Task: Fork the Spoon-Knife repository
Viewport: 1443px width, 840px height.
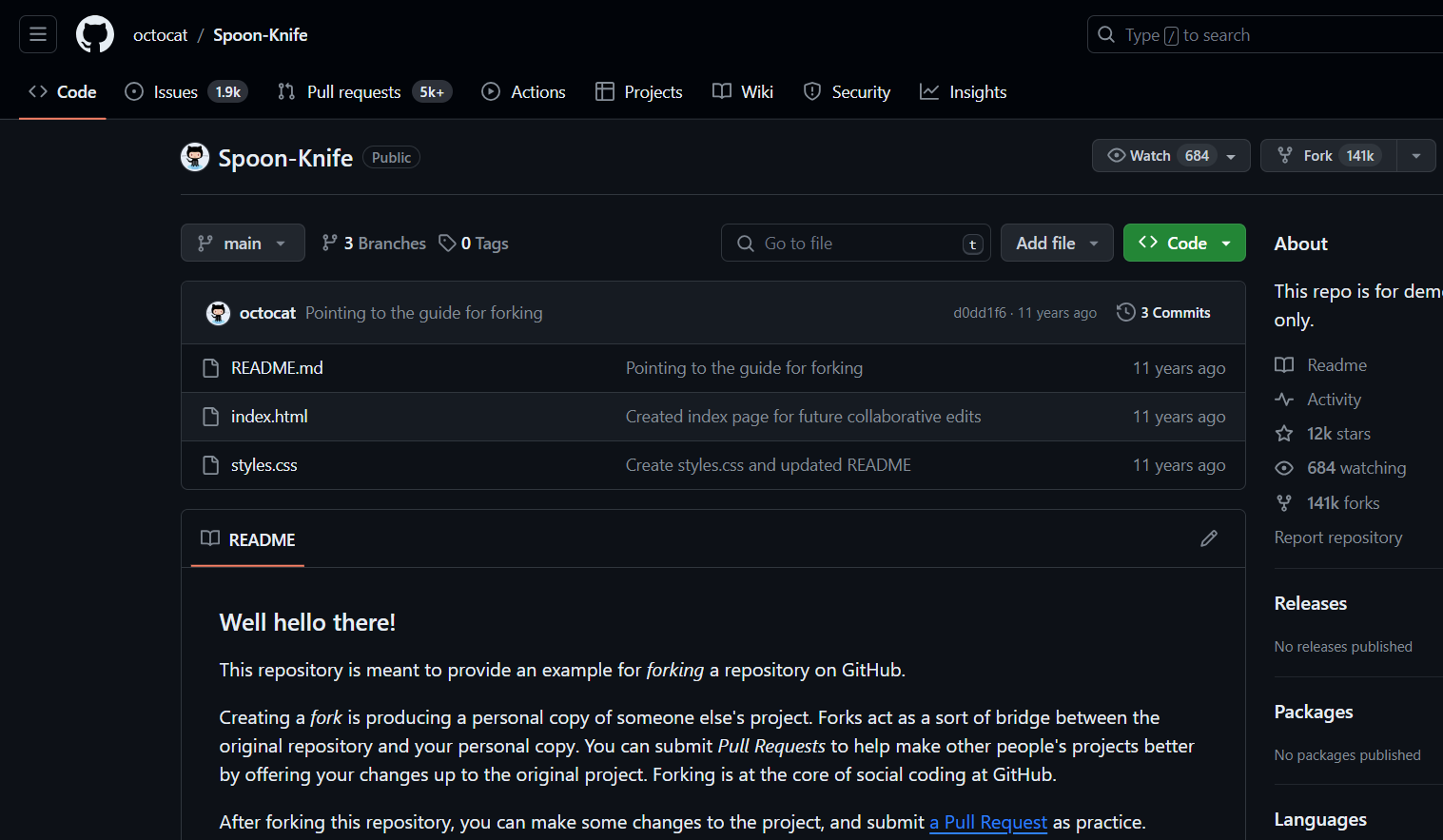Action: click(1328, 156)
